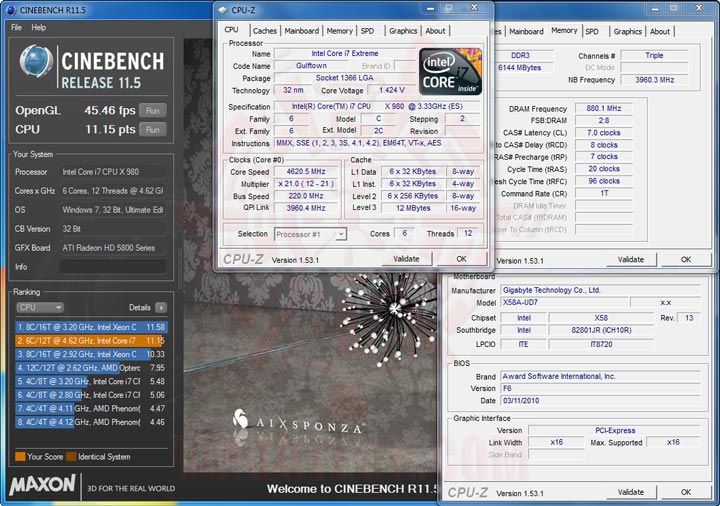
Task: Click the Core Voltage value 1.424 V
Action: [392, 90]
